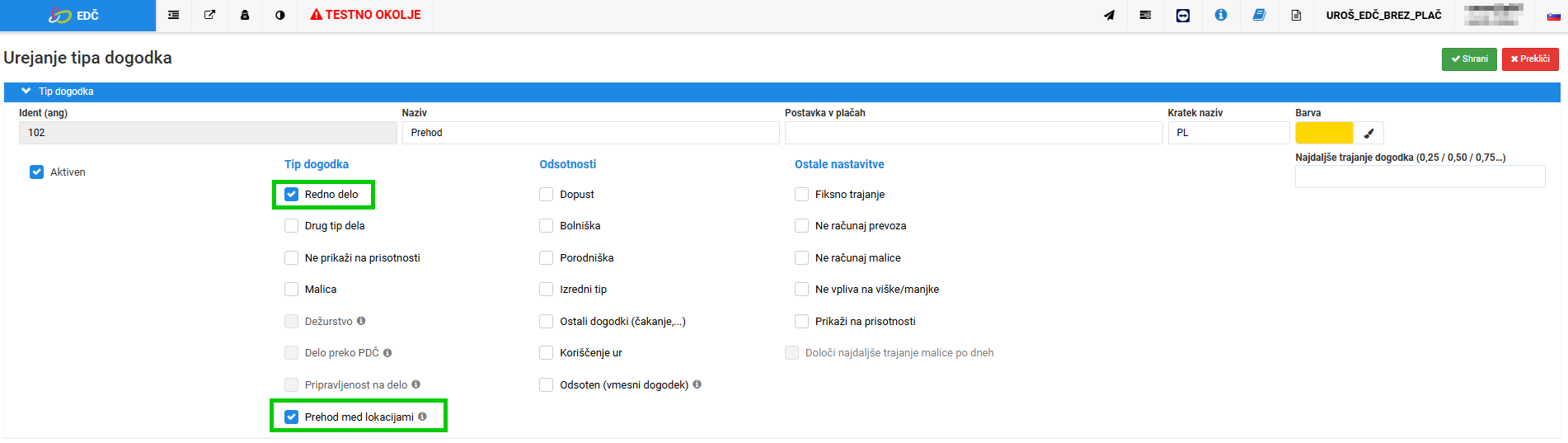Open the blue info circle icon
Screen dimensions: 1568x443
coord(1221,15)
